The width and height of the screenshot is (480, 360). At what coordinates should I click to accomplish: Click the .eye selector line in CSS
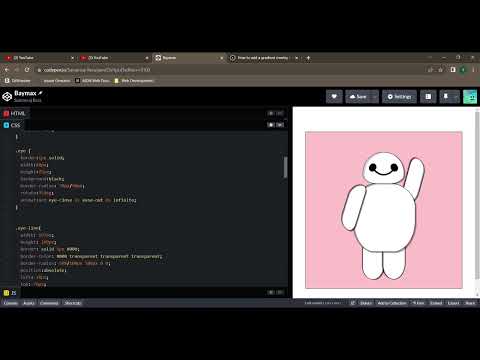pos(23,151)
